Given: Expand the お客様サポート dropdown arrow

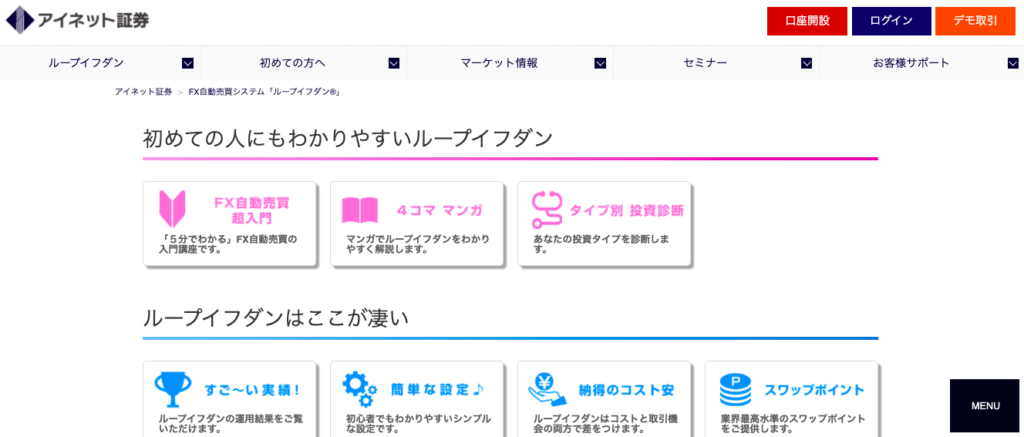Looking at the screenshot, I should pos(1013,63).
